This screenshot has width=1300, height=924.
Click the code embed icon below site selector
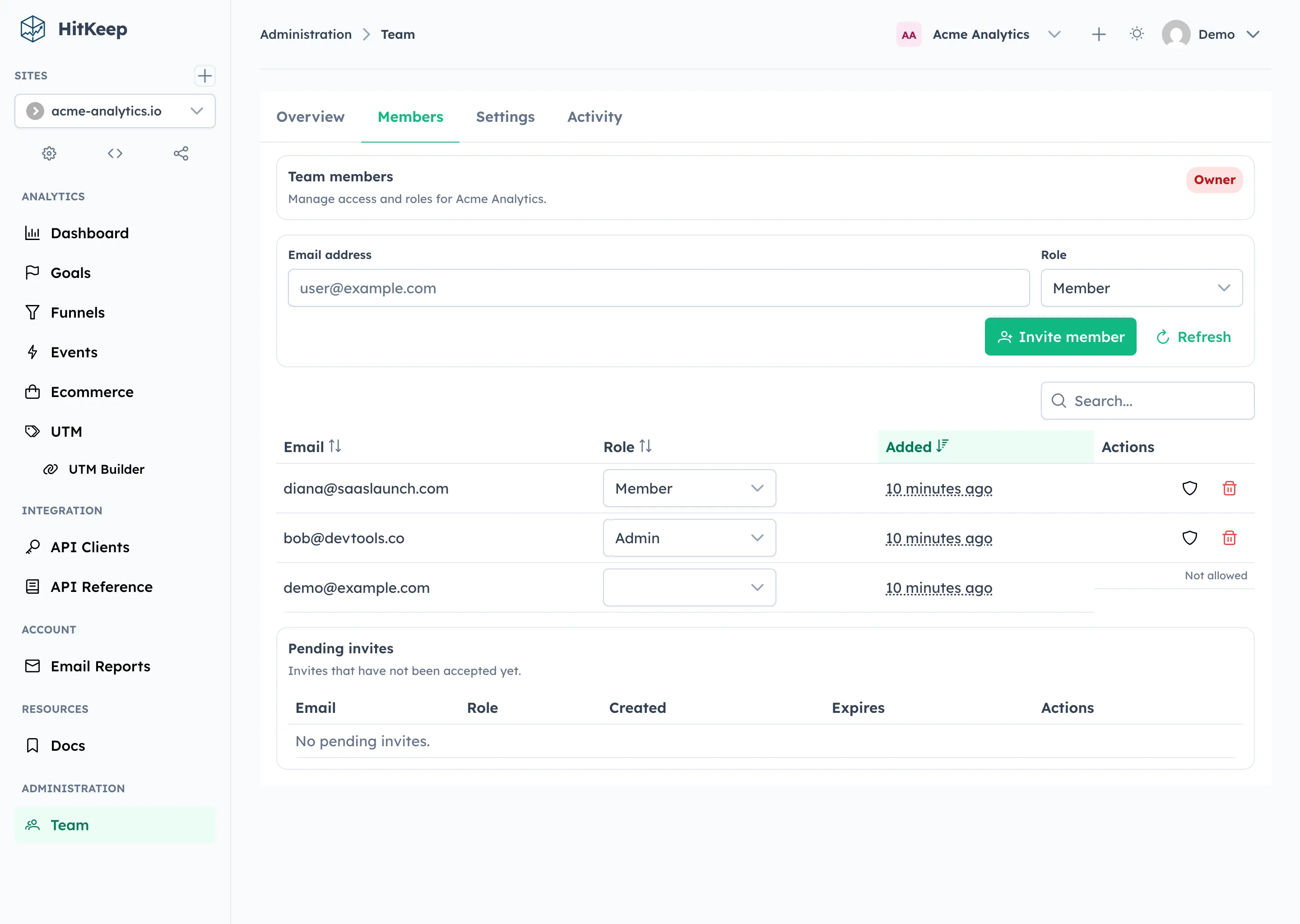(114, 153)
